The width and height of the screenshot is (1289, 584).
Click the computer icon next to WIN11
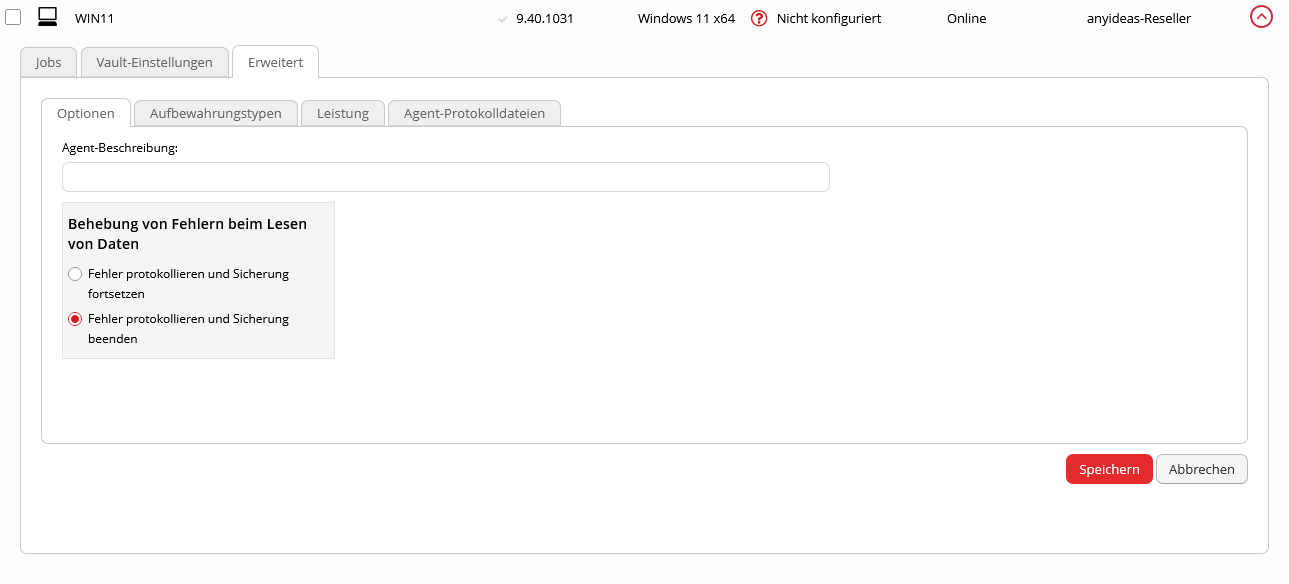tap(47, 17)
